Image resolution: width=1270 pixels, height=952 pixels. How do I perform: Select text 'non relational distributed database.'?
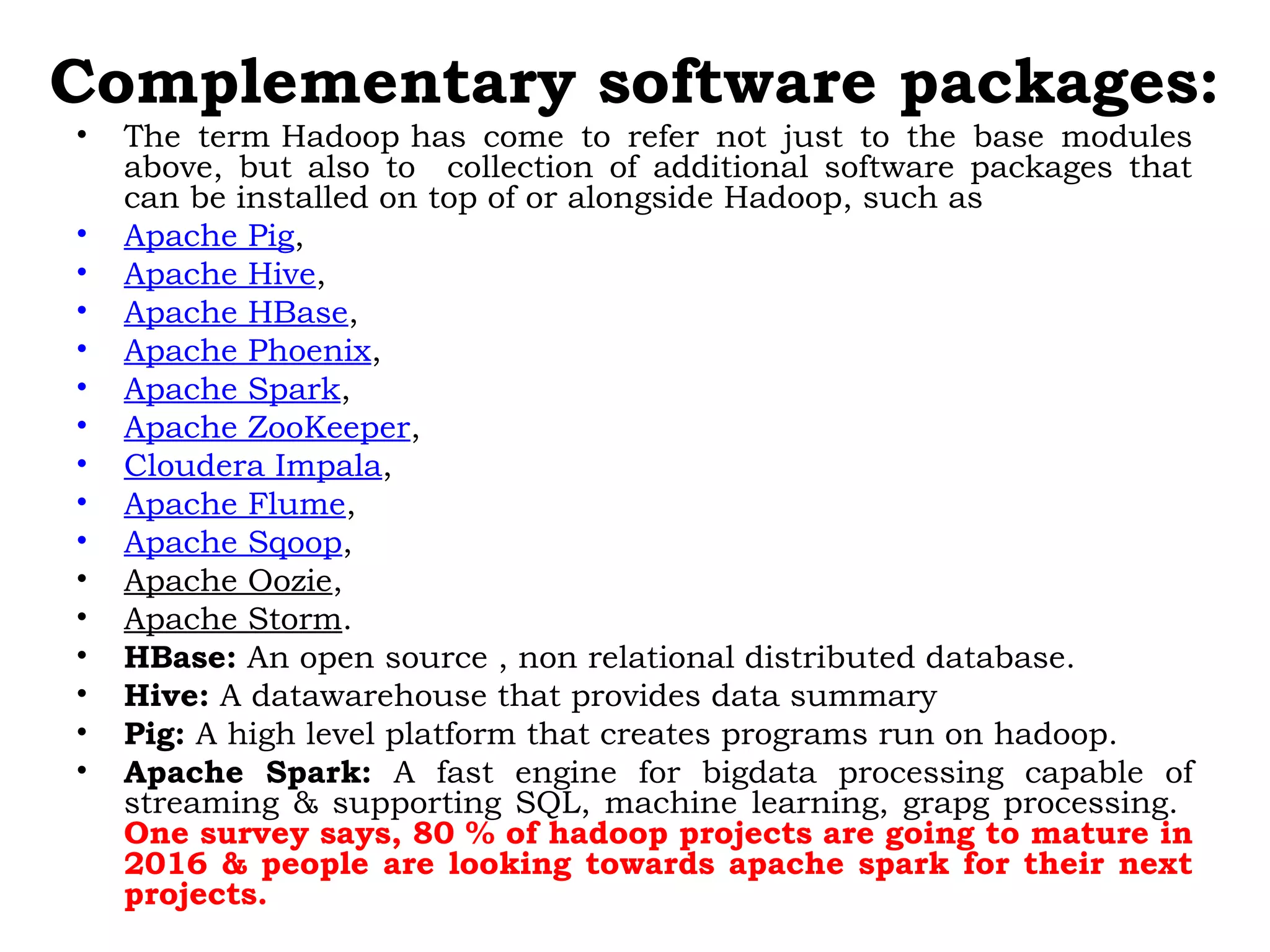coord(796,658)
